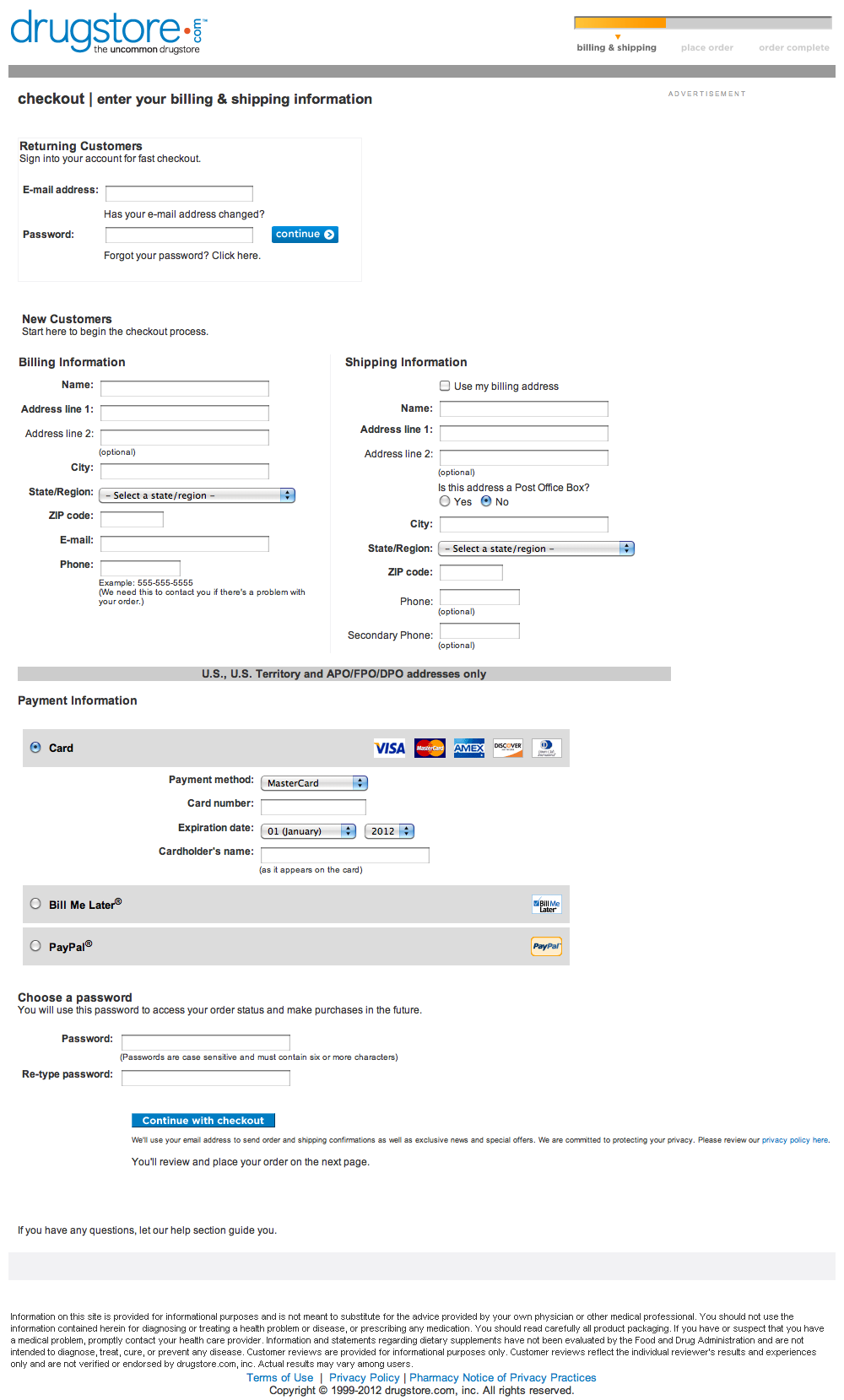Click the help section text line
Viewport: 844px width, 1400px height.
147,1230
